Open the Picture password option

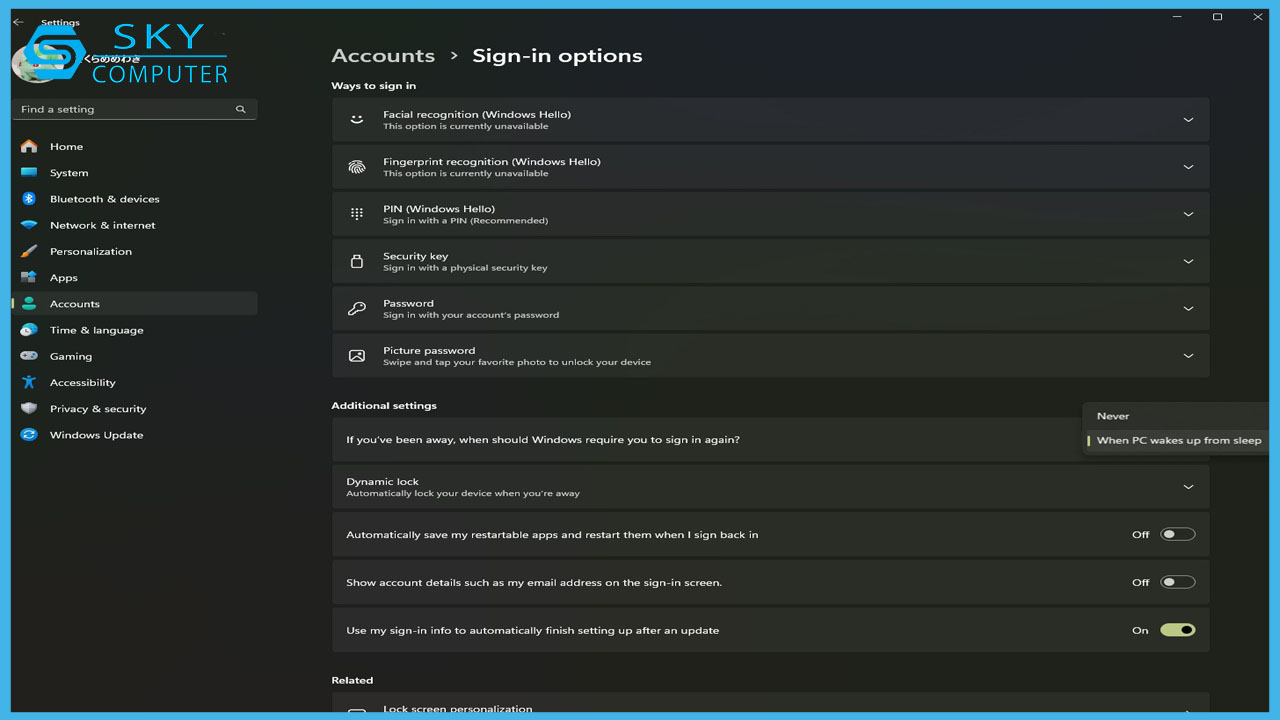[x=770, y=356]
